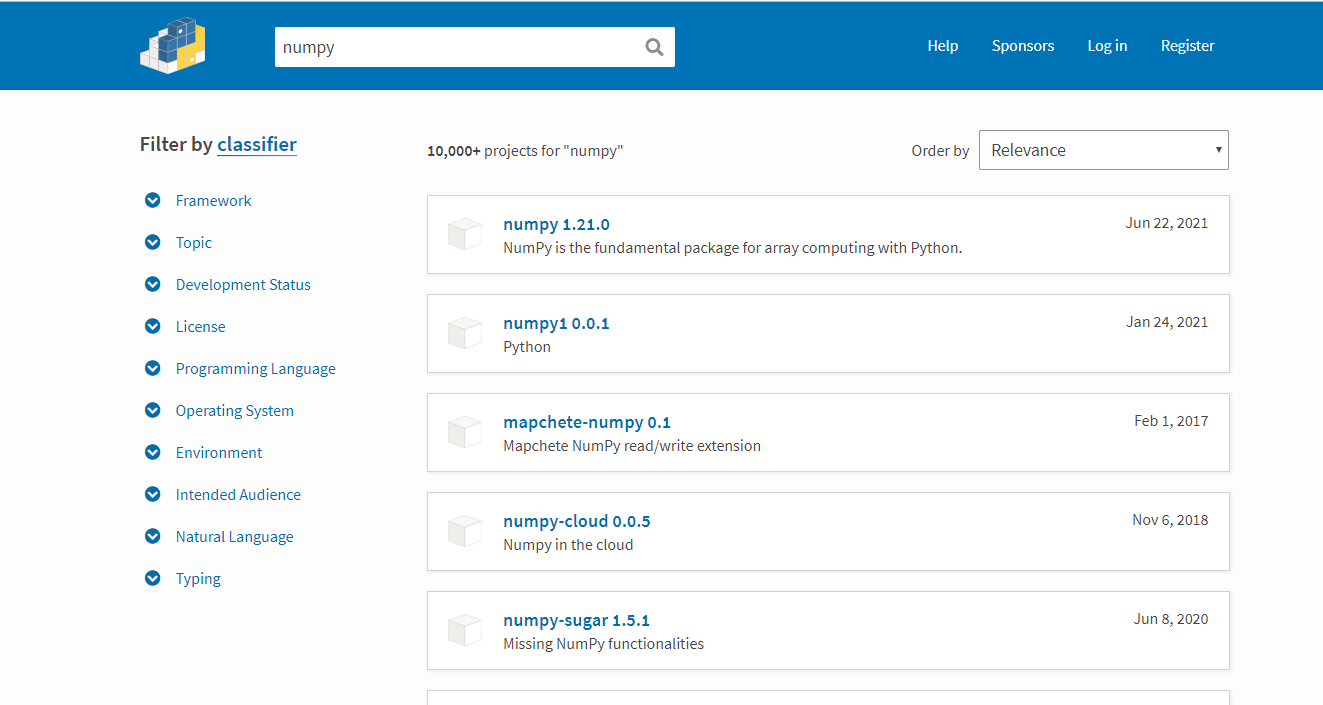Viewport: 1323px width, 705px height.
Task: Open the Help page in the header
Action: 943,45
